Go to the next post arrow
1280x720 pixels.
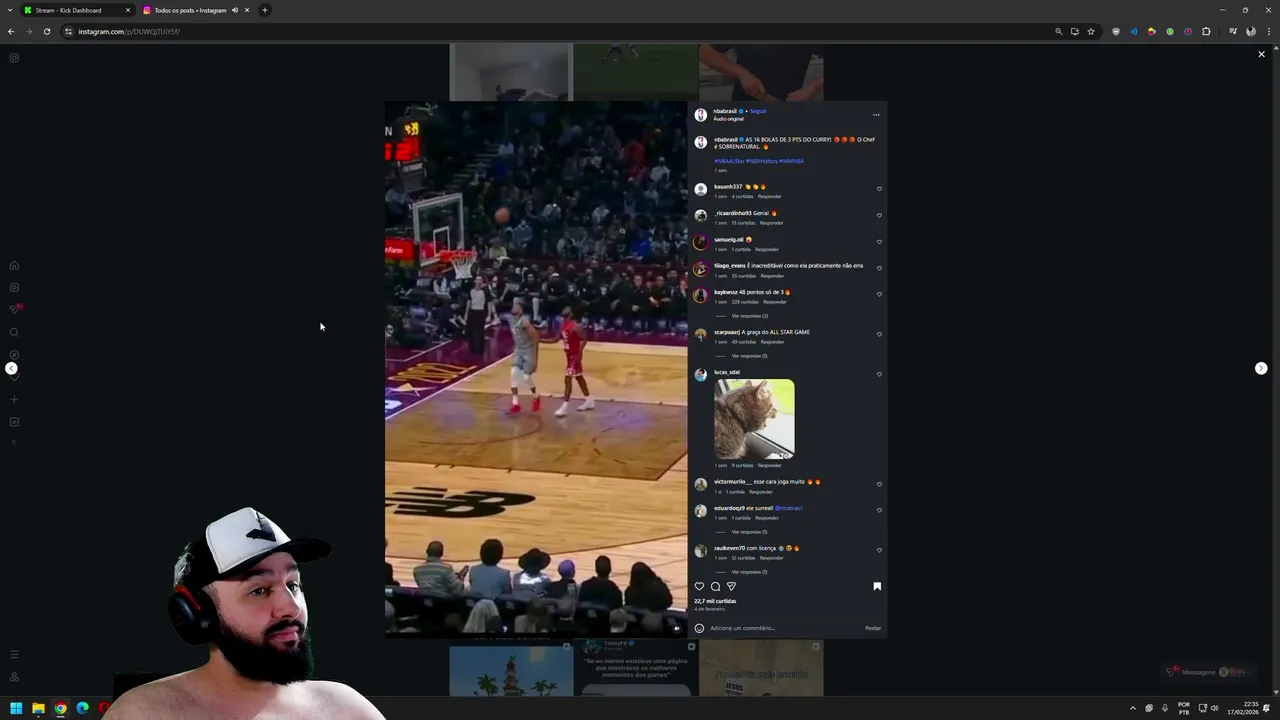(1261, 368)
